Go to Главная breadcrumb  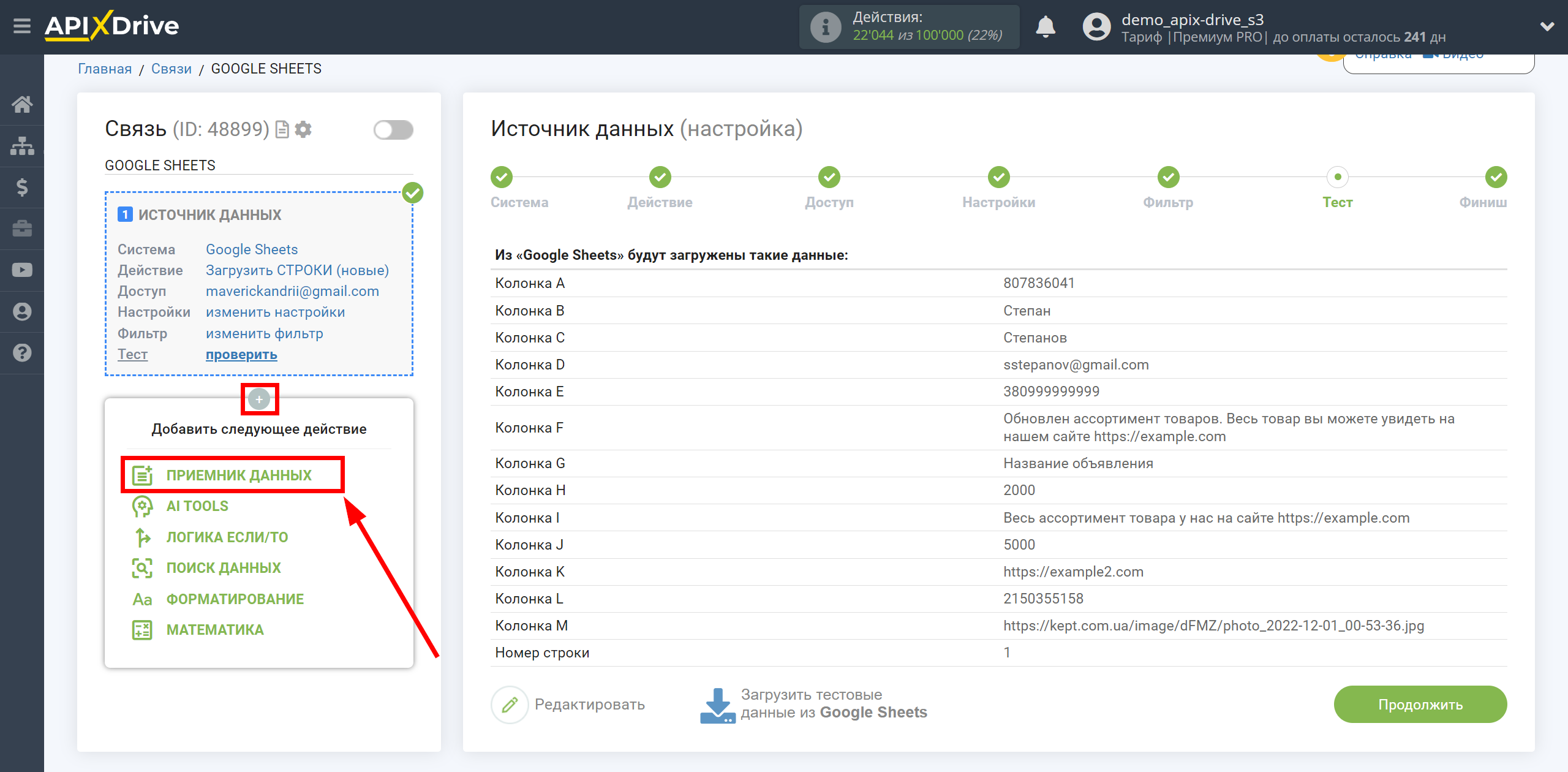click(x=105, y=69)
